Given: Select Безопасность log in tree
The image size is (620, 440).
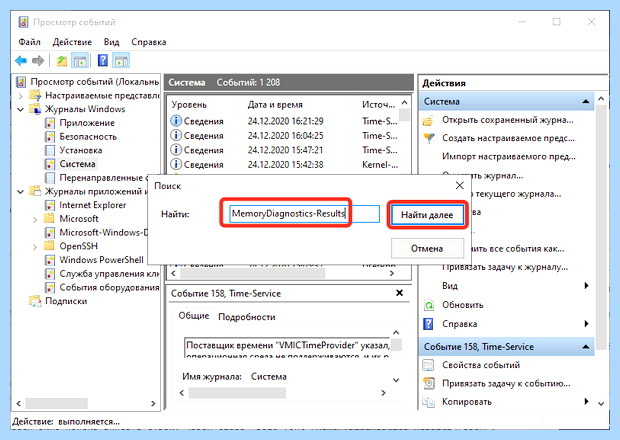Looking at the screenshot, I should pyautogui.click(x=88, y=137).
